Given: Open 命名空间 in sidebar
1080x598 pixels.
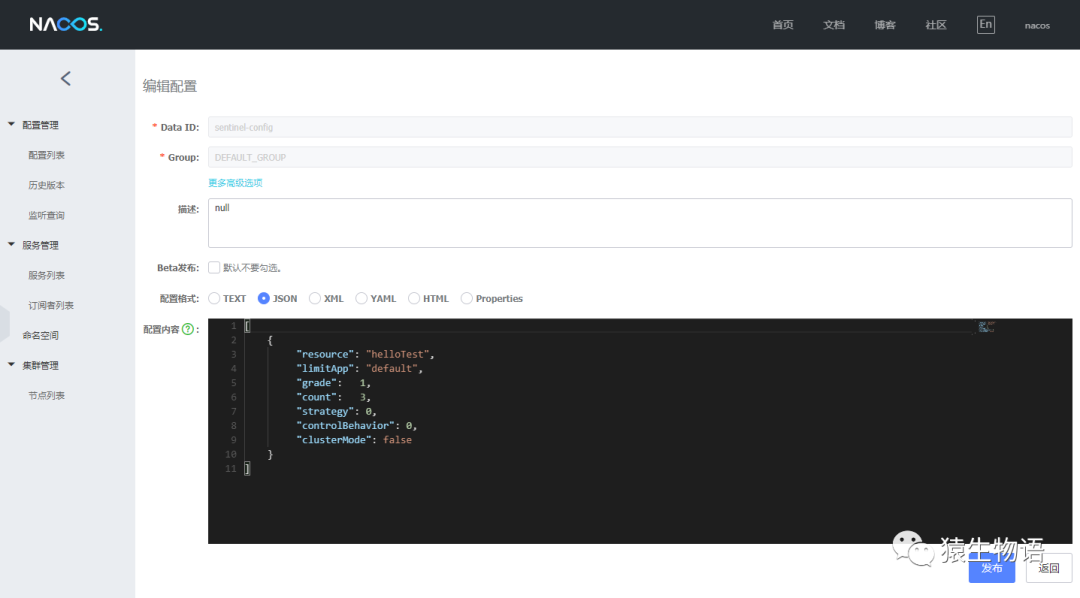Looking at the screenshot, I should 40,336.
